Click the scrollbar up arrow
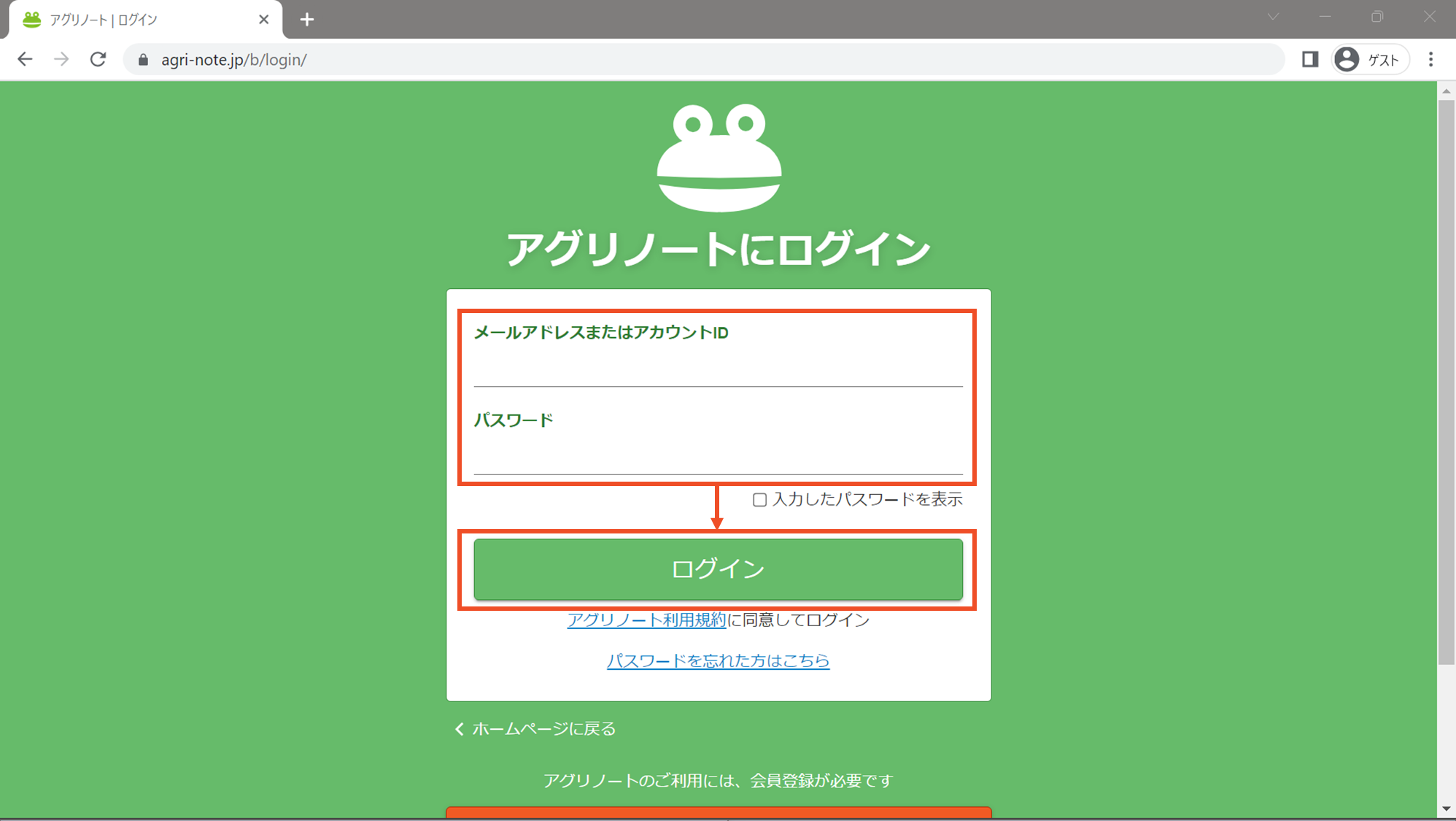Image resolution: width=1456 pixels, height=821 pixels. tap(1446, 91)
